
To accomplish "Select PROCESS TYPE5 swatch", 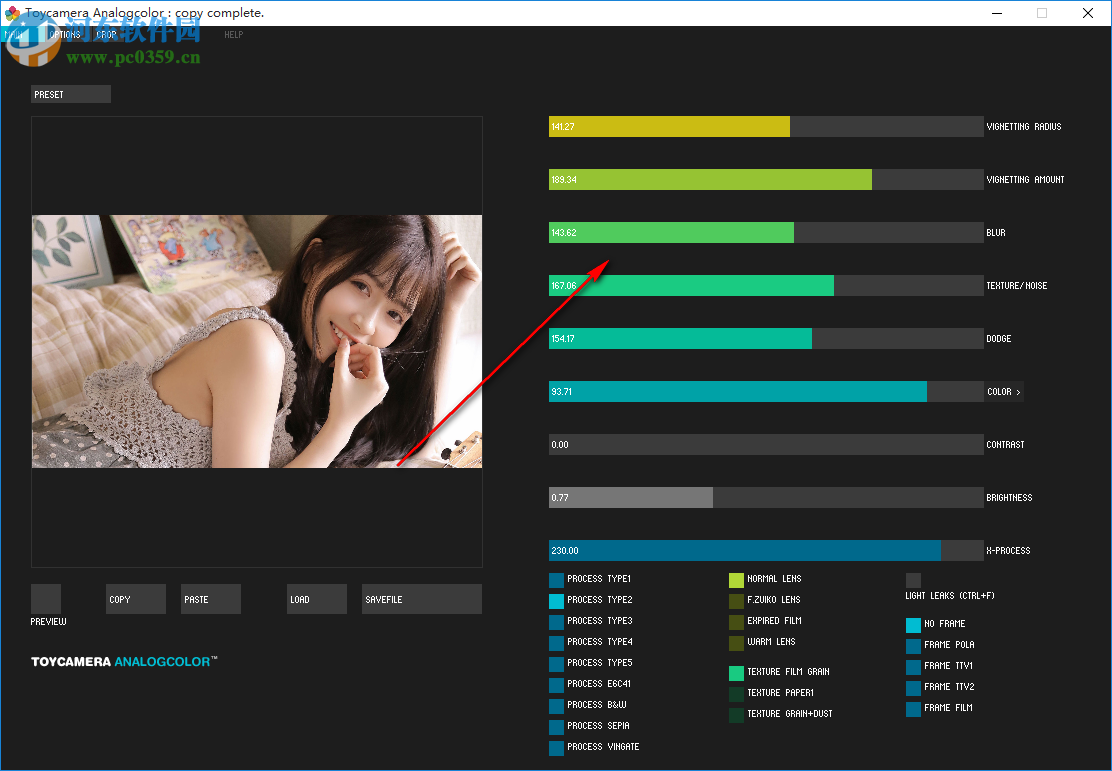I will [x=557, y=665].
